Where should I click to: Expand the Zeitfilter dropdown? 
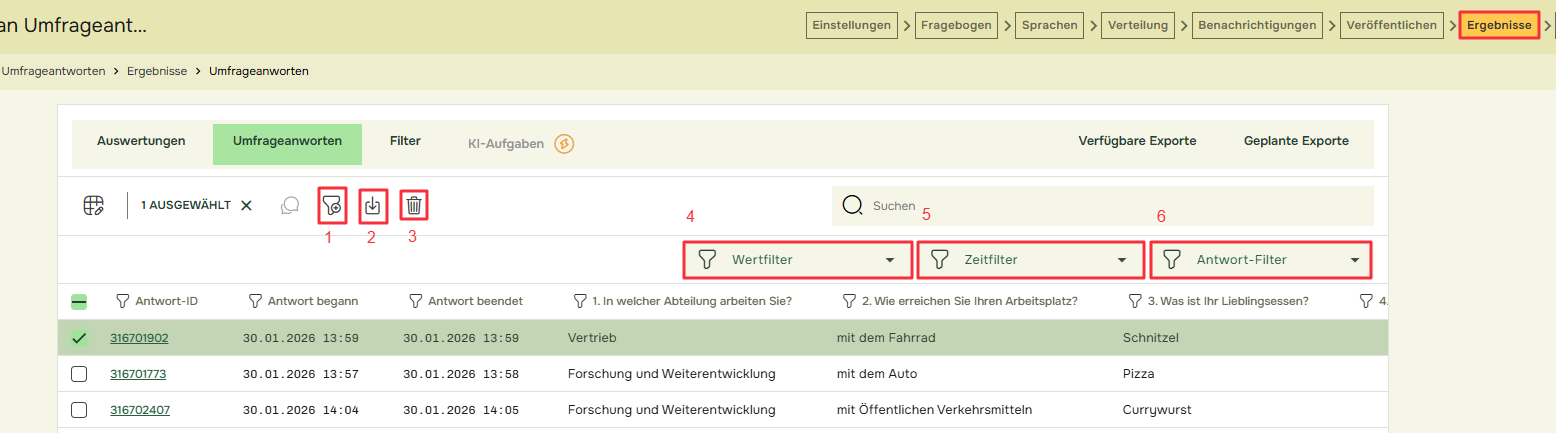tap(1031, 260)
